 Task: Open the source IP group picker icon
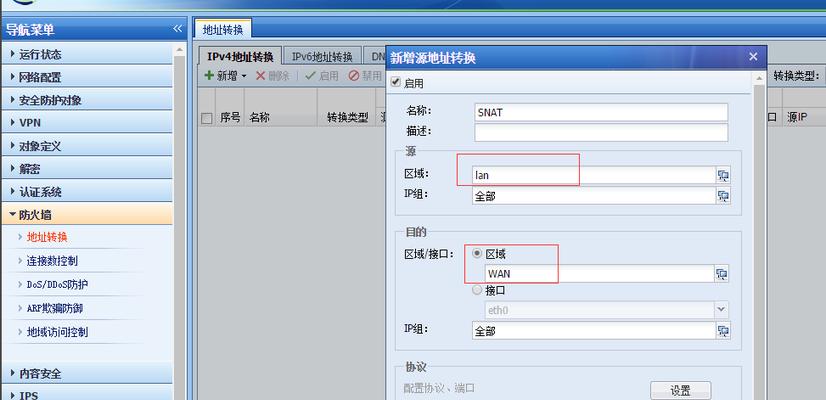click(723, 196)
